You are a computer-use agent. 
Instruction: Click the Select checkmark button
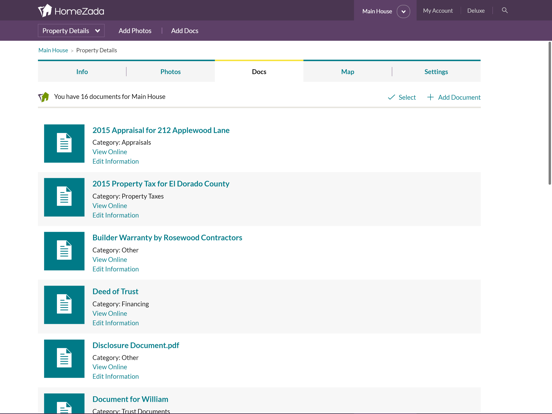click(402, 97)
